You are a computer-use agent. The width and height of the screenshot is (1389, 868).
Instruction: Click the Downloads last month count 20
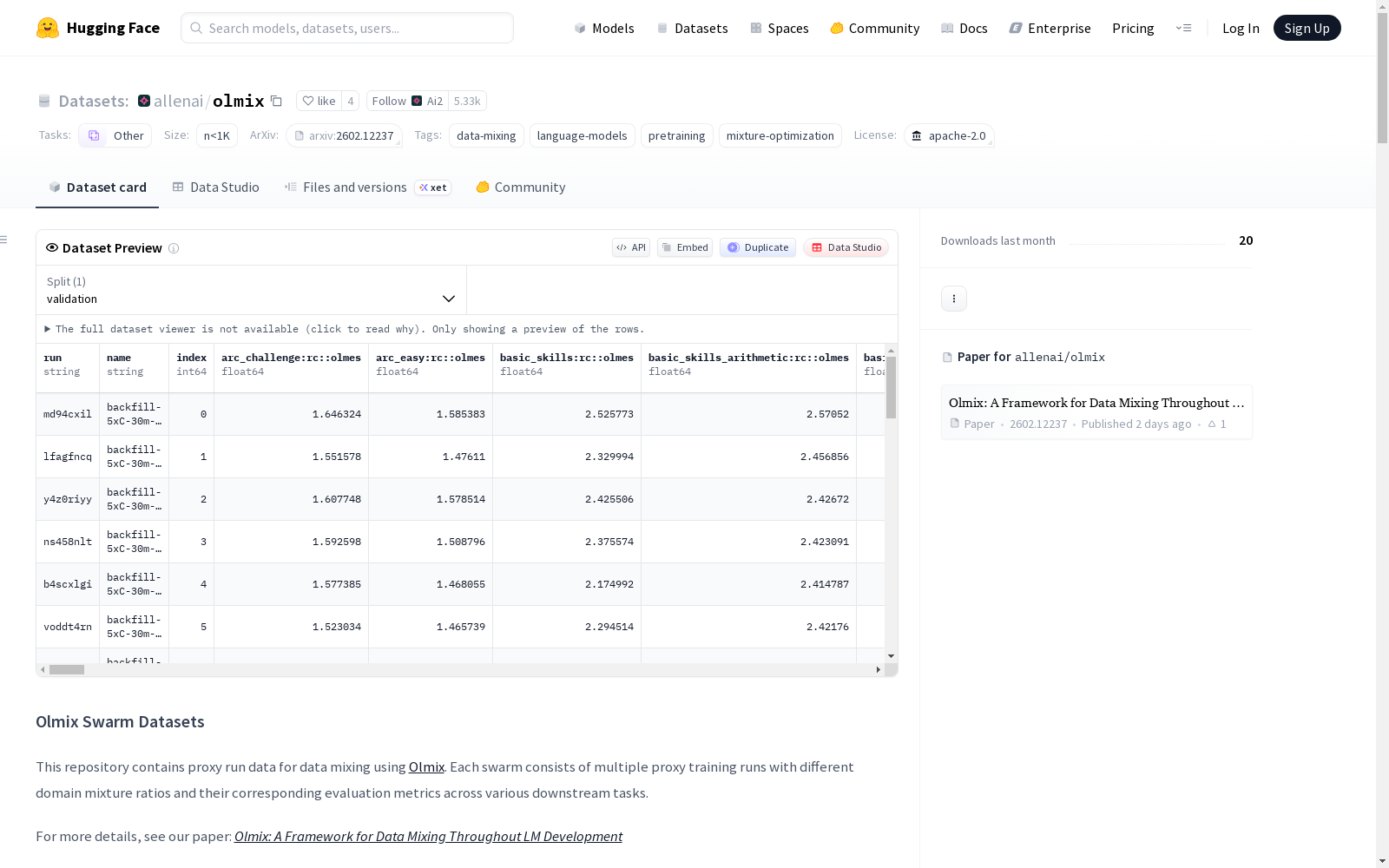coord(1246,240)
